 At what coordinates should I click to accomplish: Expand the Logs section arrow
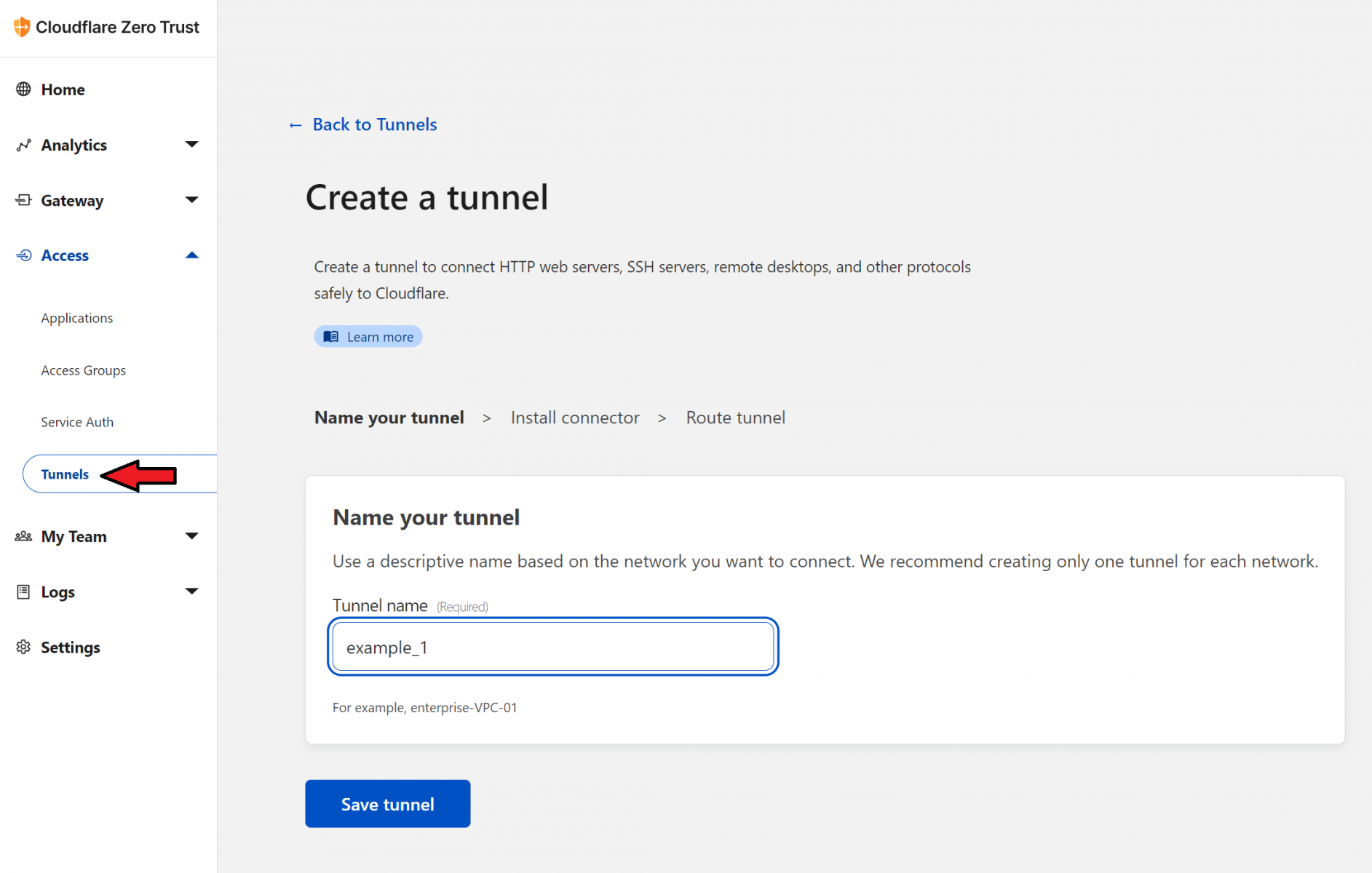coord(191,591)
